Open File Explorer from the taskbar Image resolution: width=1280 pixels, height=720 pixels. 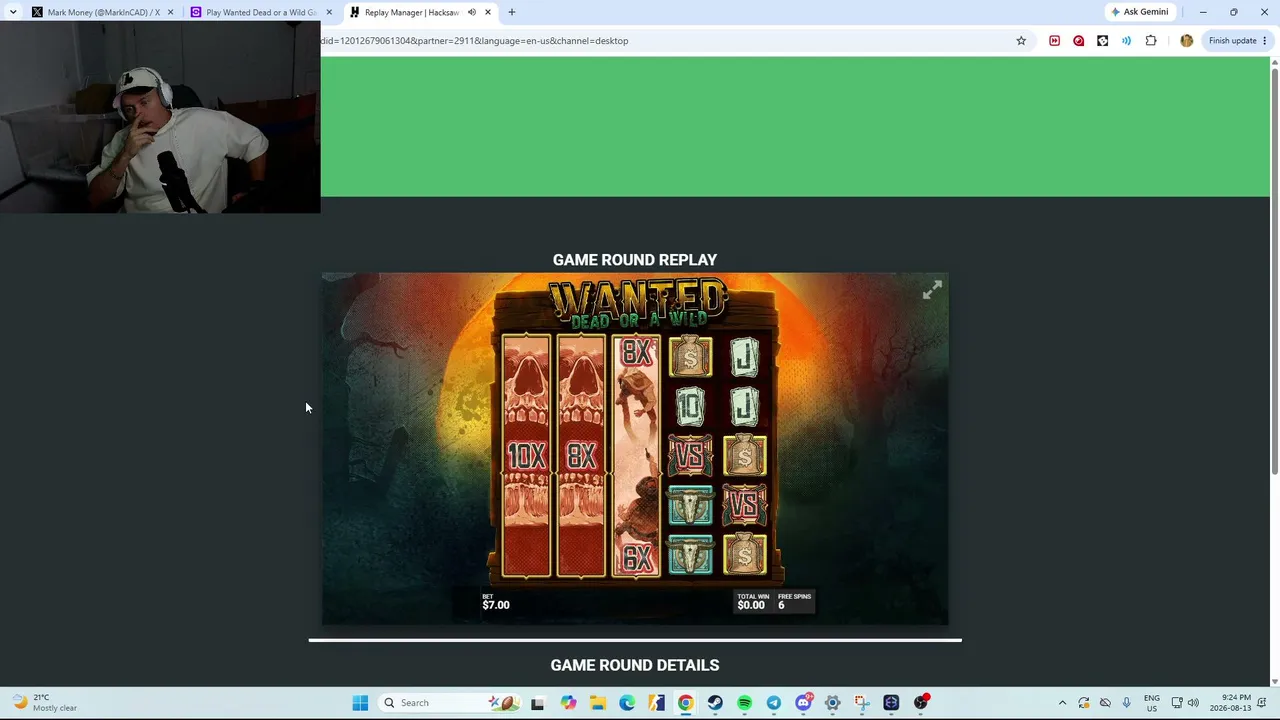coord(597,703)
